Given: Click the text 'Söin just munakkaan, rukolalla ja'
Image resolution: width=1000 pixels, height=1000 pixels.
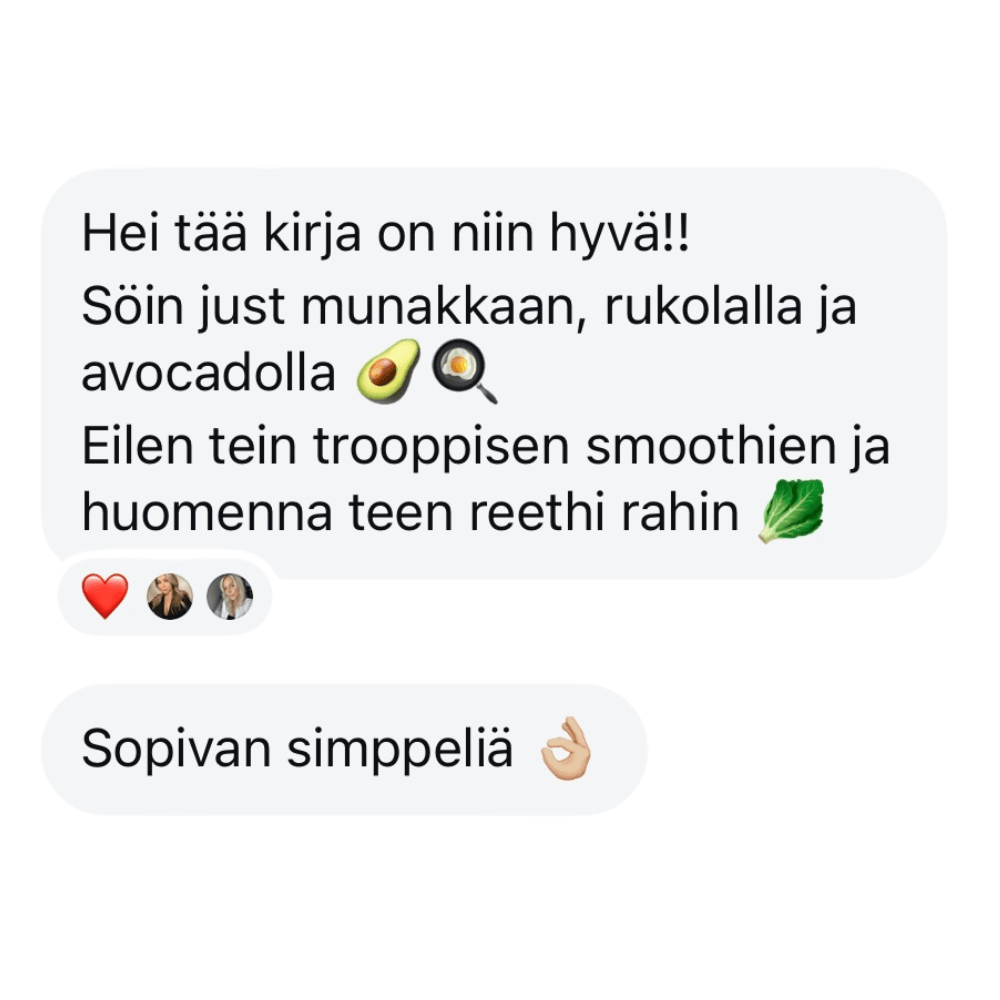Looking at the screenshot, I should (x=469, y=307).
